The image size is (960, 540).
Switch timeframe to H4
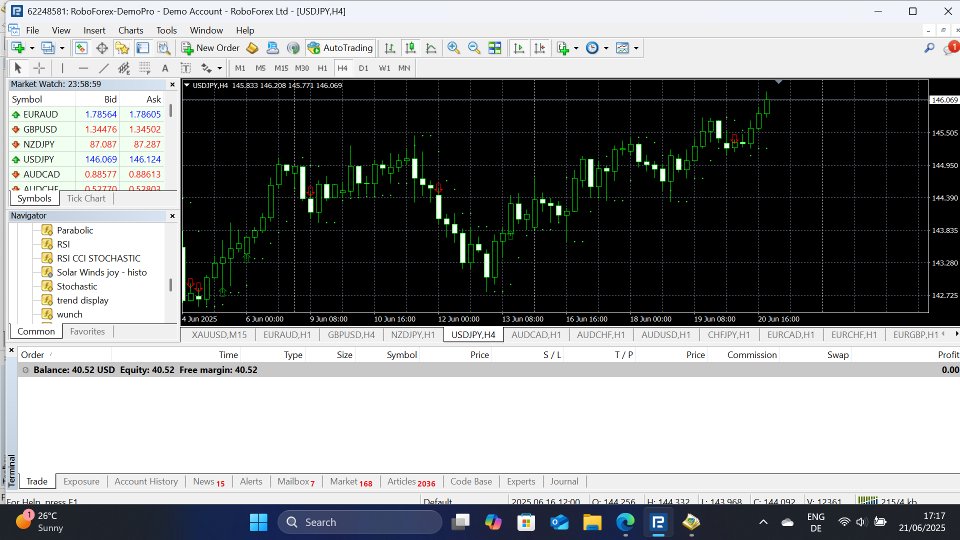342,68
